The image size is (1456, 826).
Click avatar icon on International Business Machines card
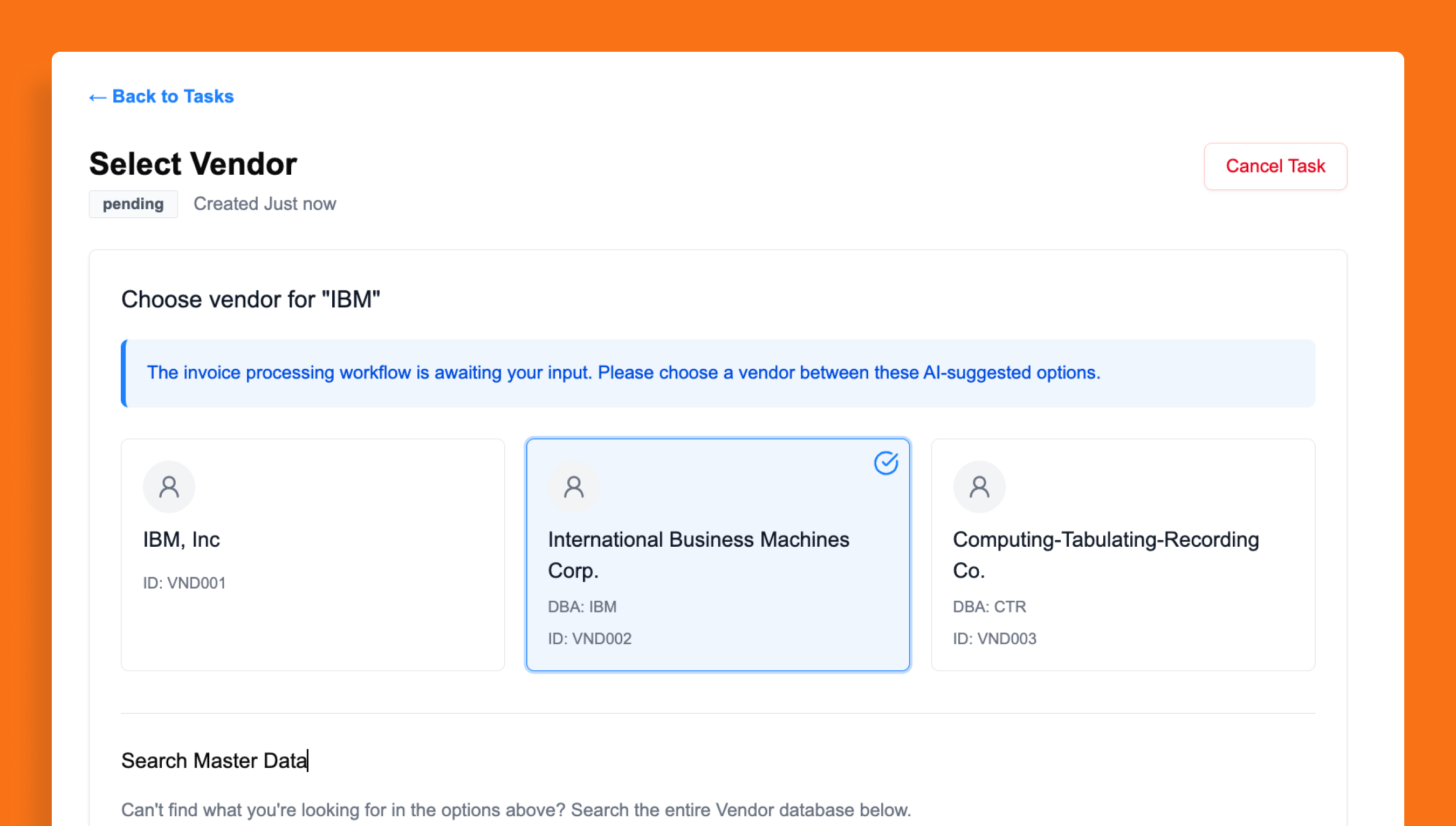pyautogui.click(x=574, y=487)
